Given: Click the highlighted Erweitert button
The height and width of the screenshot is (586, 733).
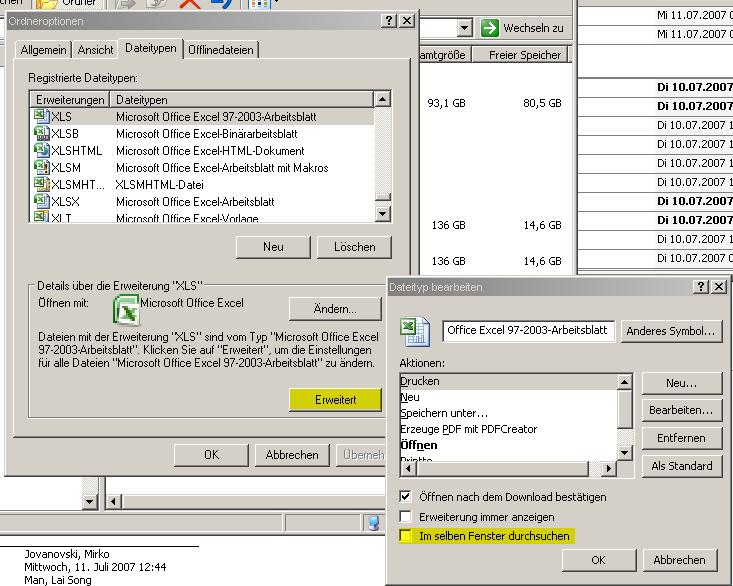Looking at the screenshot, I should click(335, 400).
